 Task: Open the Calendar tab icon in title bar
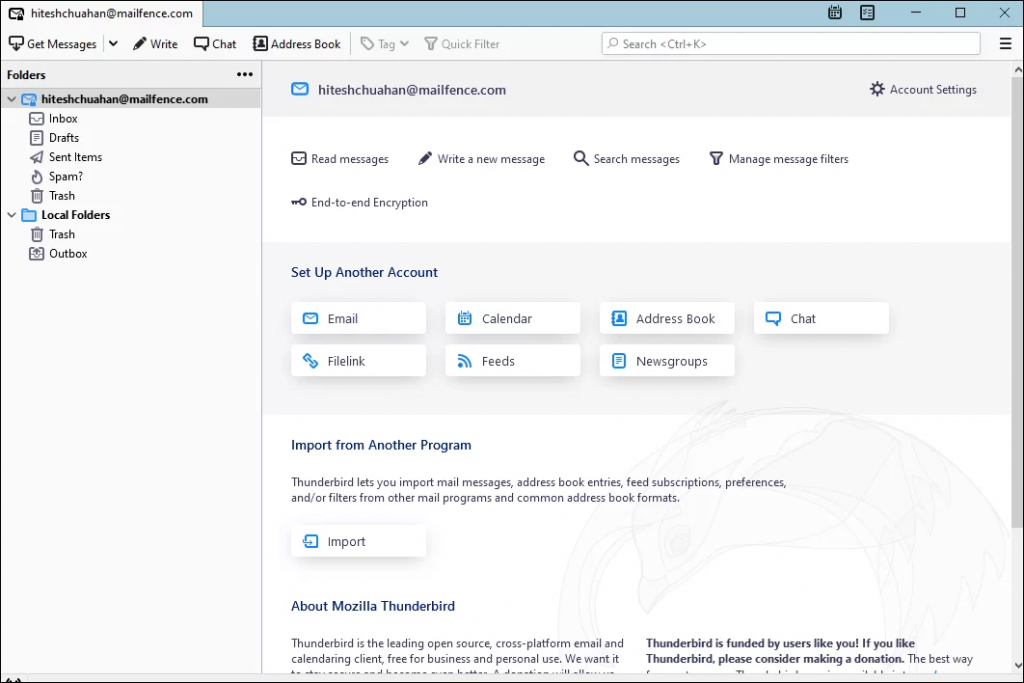coord(835,12)
